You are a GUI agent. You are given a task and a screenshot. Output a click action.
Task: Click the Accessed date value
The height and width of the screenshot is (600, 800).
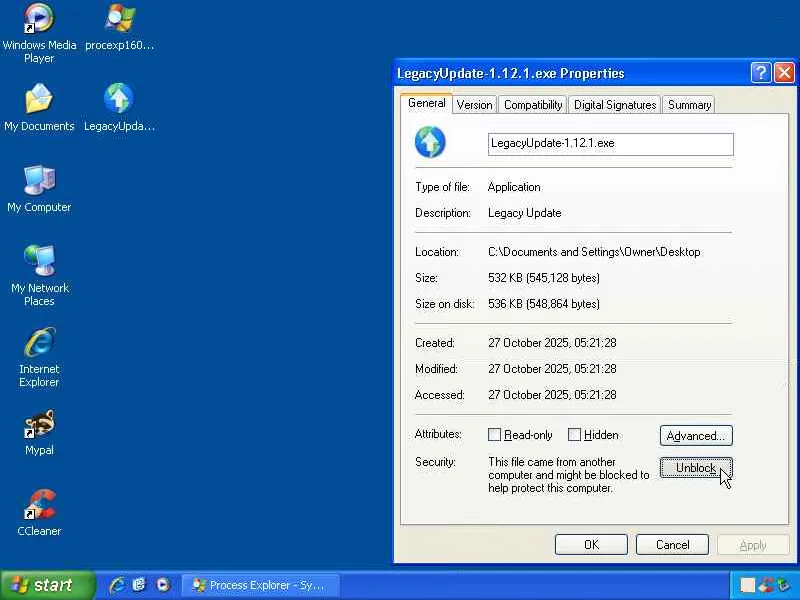coord(552,395)
